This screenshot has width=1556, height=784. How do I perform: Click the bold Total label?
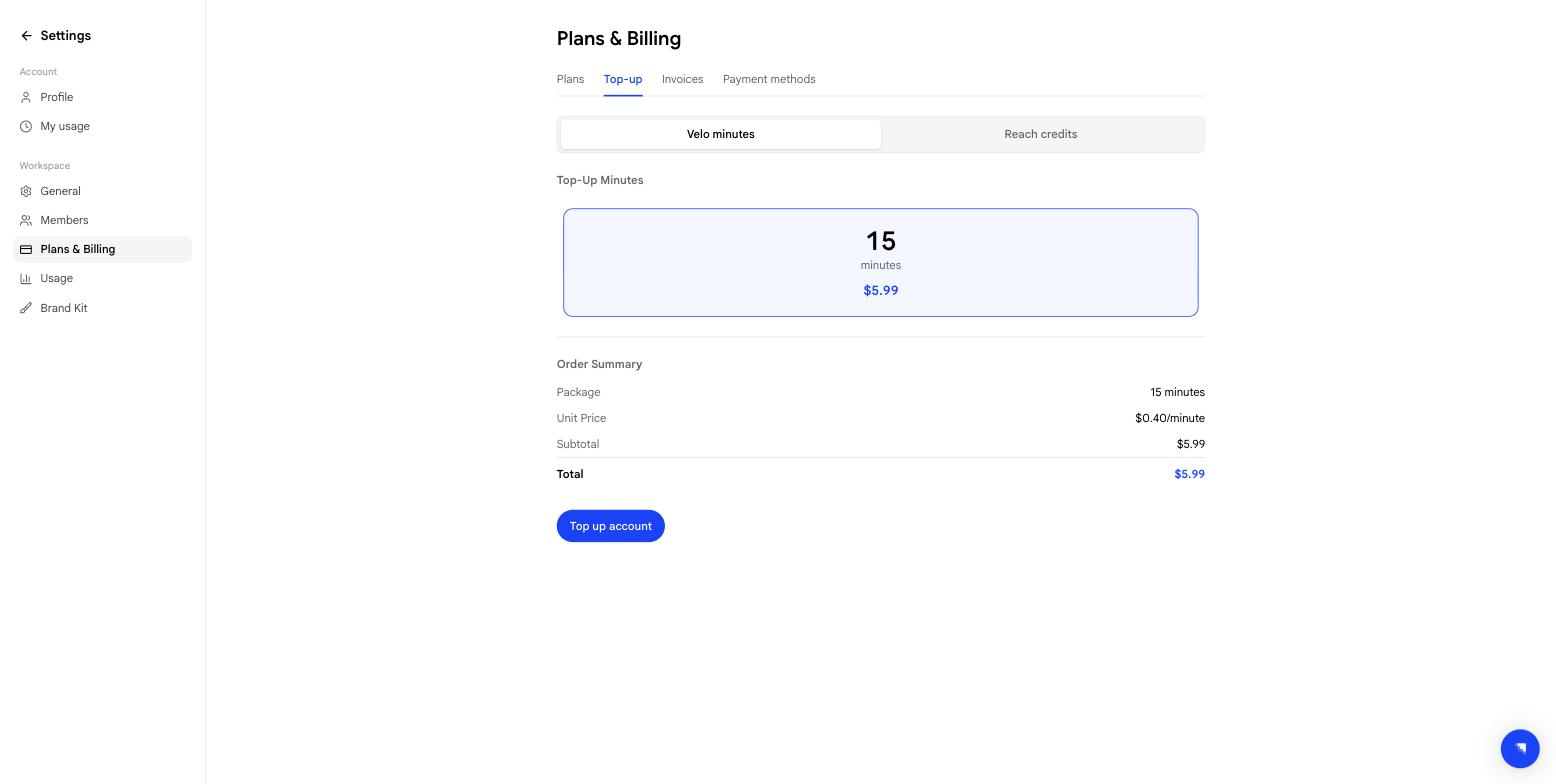(x=570, y=474)
